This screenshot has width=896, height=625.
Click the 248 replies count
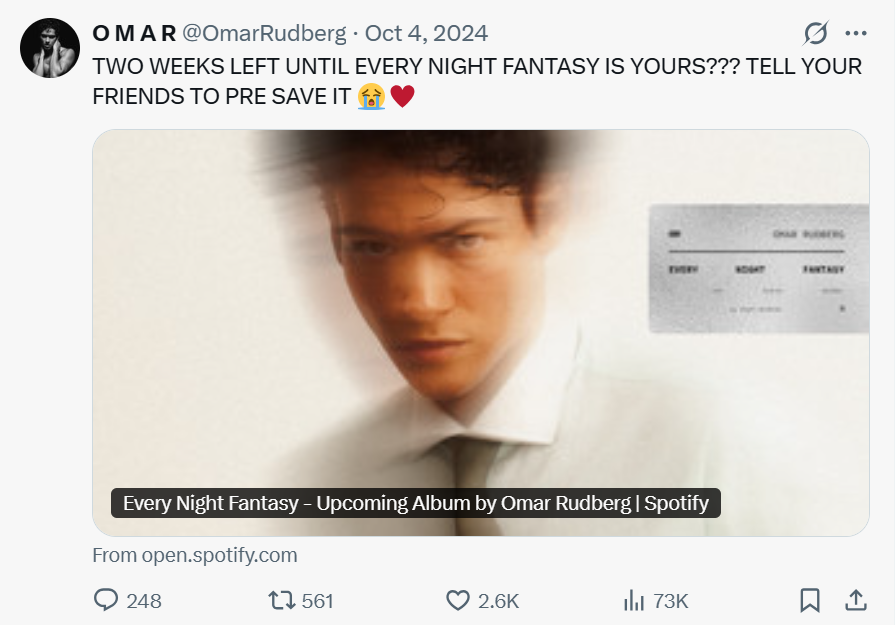coord(144,601)
